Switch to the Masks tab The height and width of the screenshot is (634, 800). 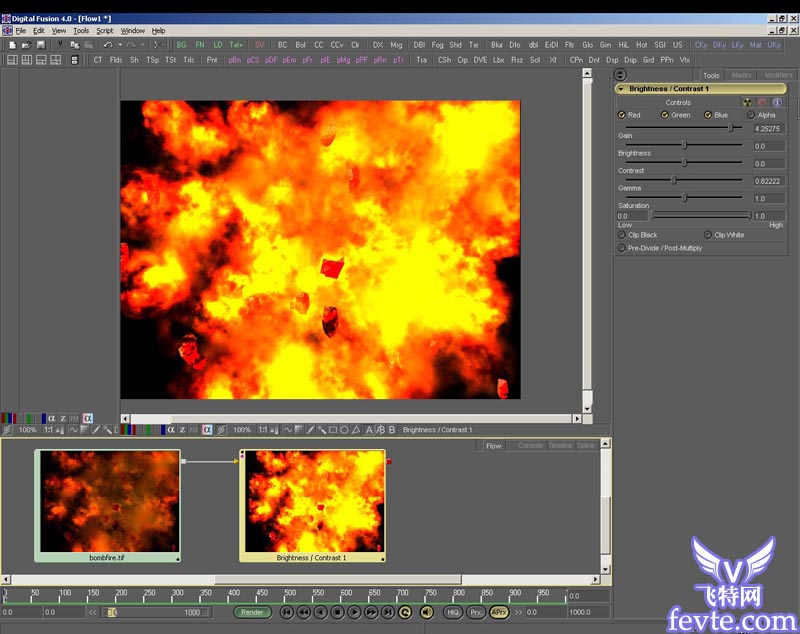point(741,75)
